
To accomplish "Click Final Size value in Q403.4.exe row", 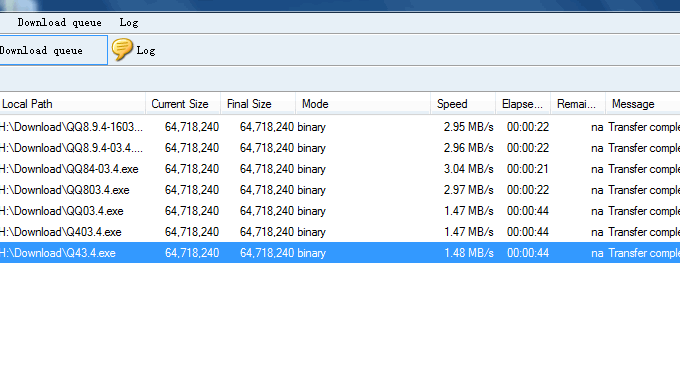I will pos(267,232).
